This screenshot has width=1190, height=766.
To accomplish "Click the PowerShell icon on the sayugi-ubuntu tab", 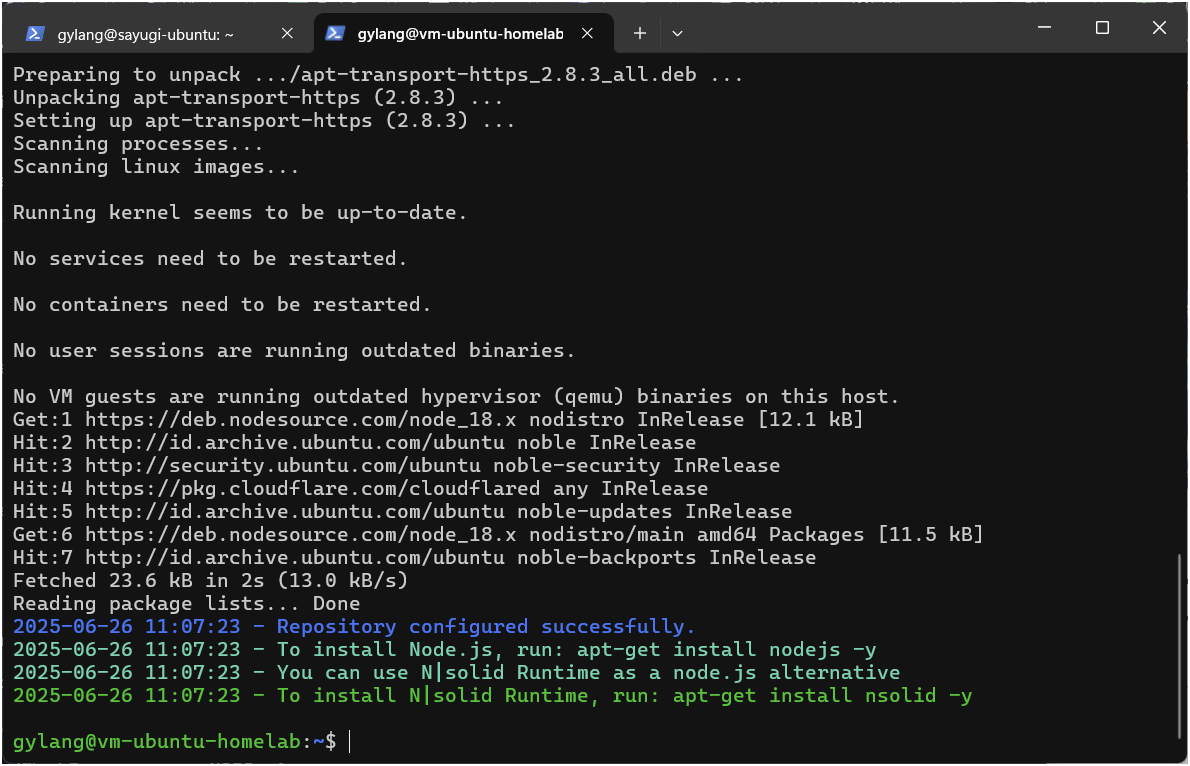I will click(35, 33).
